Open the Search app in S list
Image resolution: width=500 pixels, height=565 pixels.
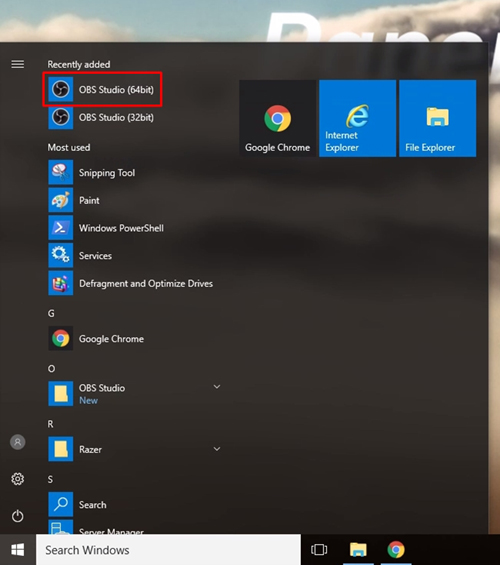[x=77, y=504]
